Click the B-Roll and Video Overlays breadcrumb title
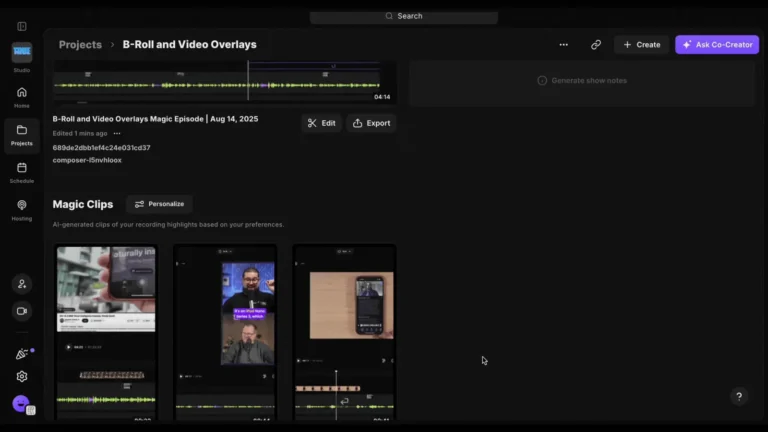768x432 pixels. point(190,45)
